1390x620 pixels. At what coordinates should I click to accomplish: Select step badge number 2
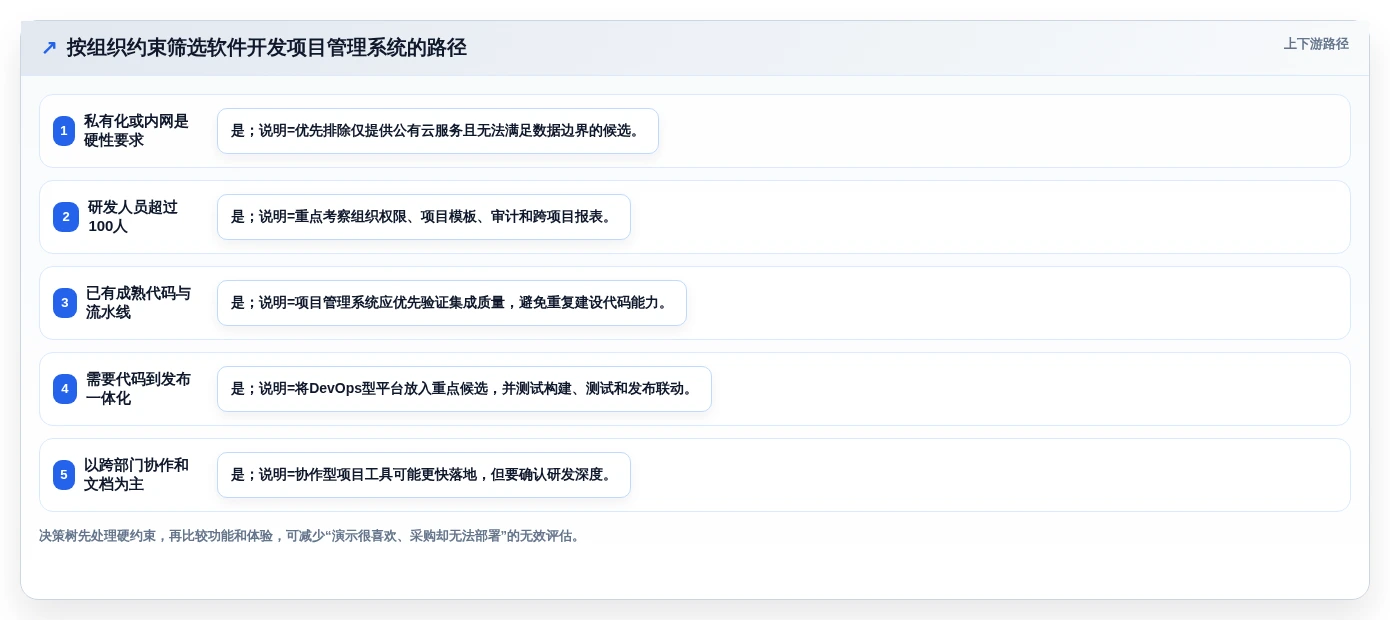[66, 217]
